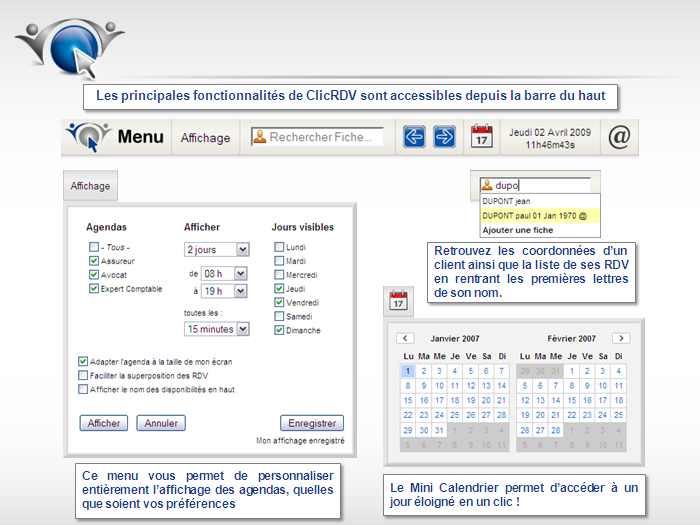Select 31 in Janvier 2007 calendar
The width and height of the screenshot is (700, 525).
pyautogui.click(x=439, y=430)
